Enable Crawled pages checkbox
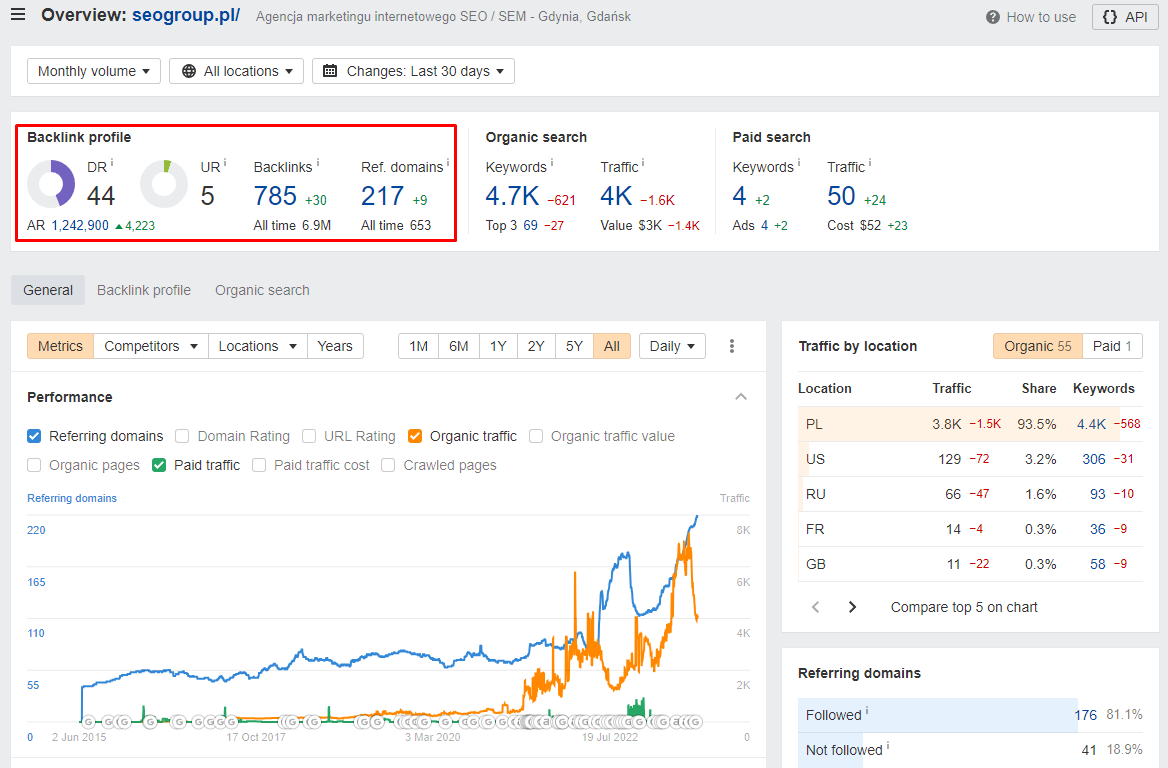Screen dimensions: 1168x768 point(388,466)
